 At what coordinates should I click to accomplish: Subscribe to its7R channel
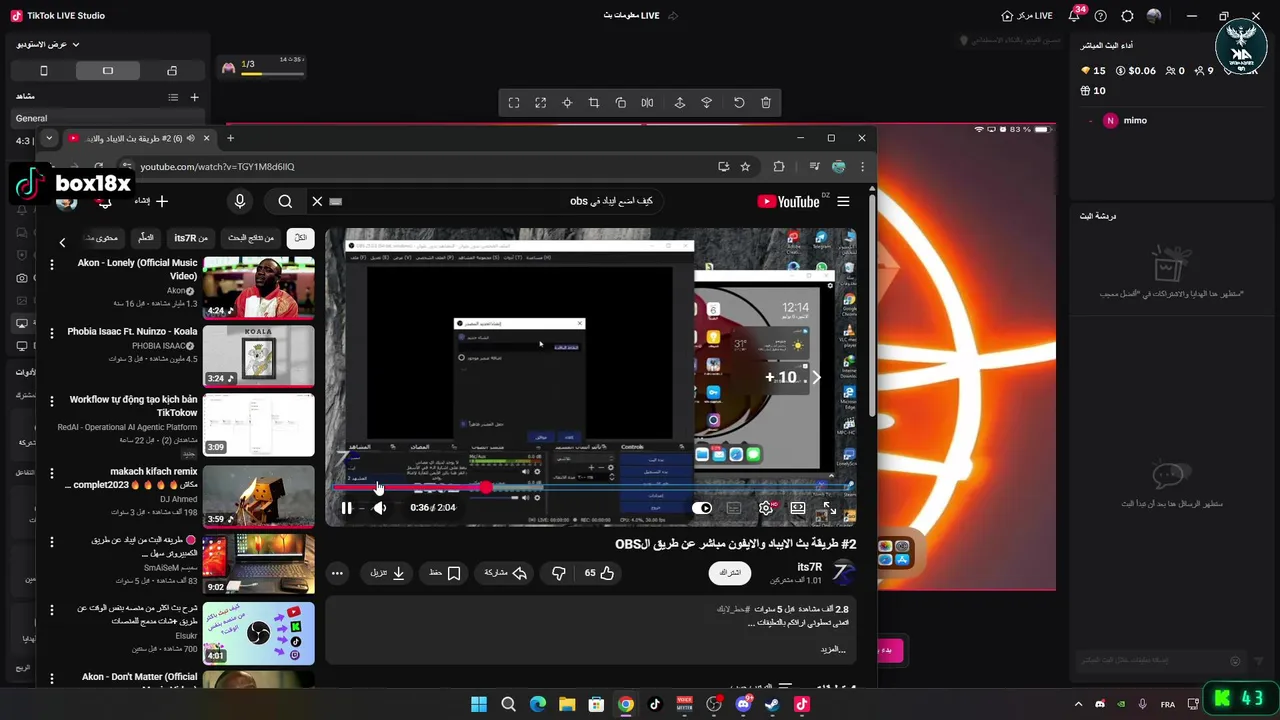tap(731, 573)
